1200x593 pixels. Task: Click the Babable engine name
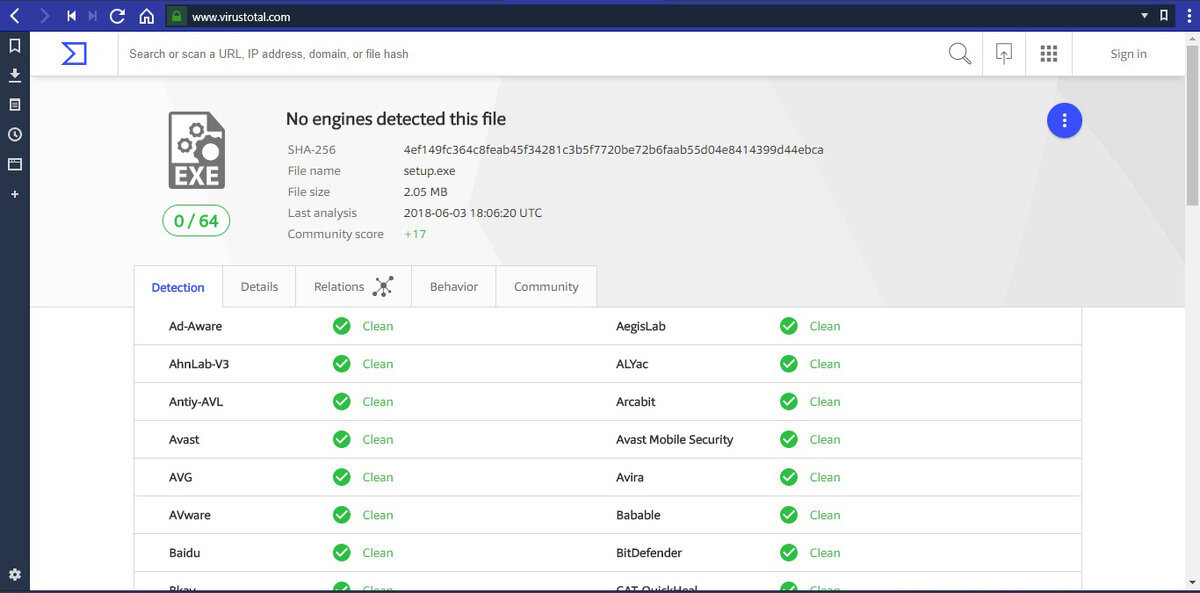coord(638,515)
